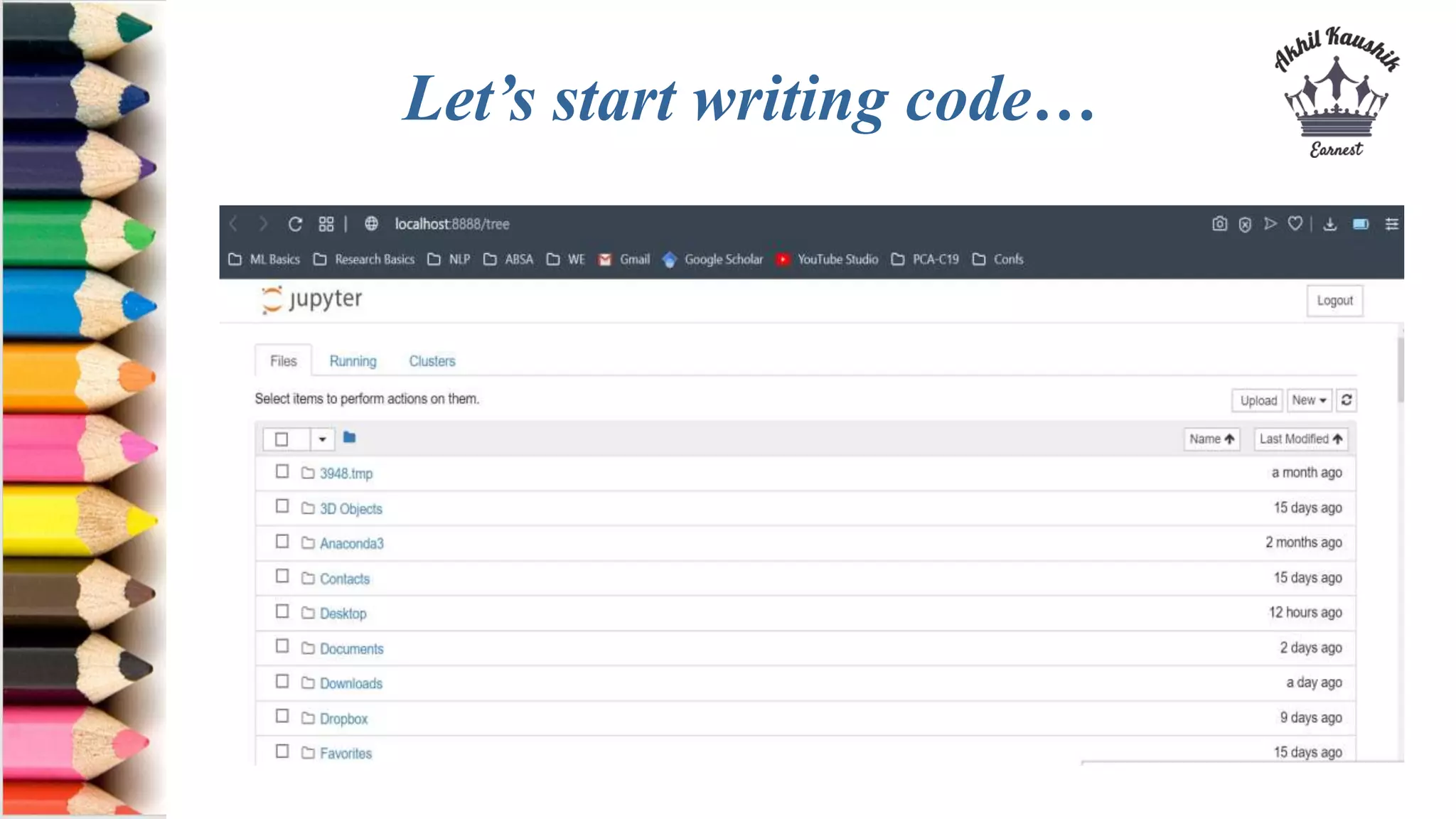The image size is (1456, 819).
Task: Click the '2 months ago' timestamp
Action: 1303,542
